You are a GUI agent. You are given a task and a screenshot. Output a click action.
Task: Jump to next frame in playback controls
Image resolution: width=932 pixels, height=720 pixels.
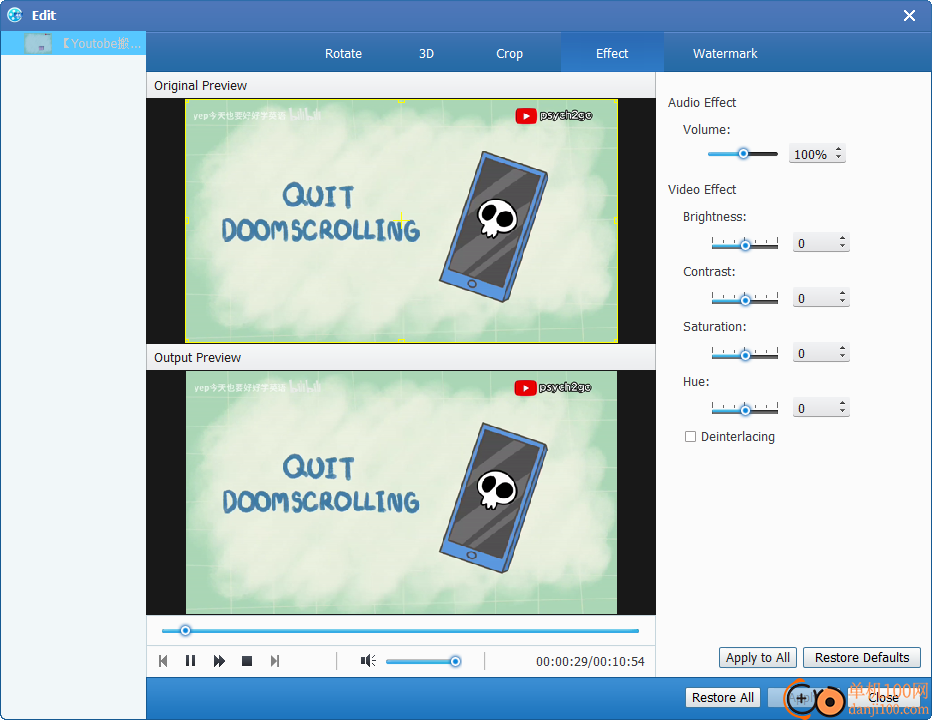point(275,661)
